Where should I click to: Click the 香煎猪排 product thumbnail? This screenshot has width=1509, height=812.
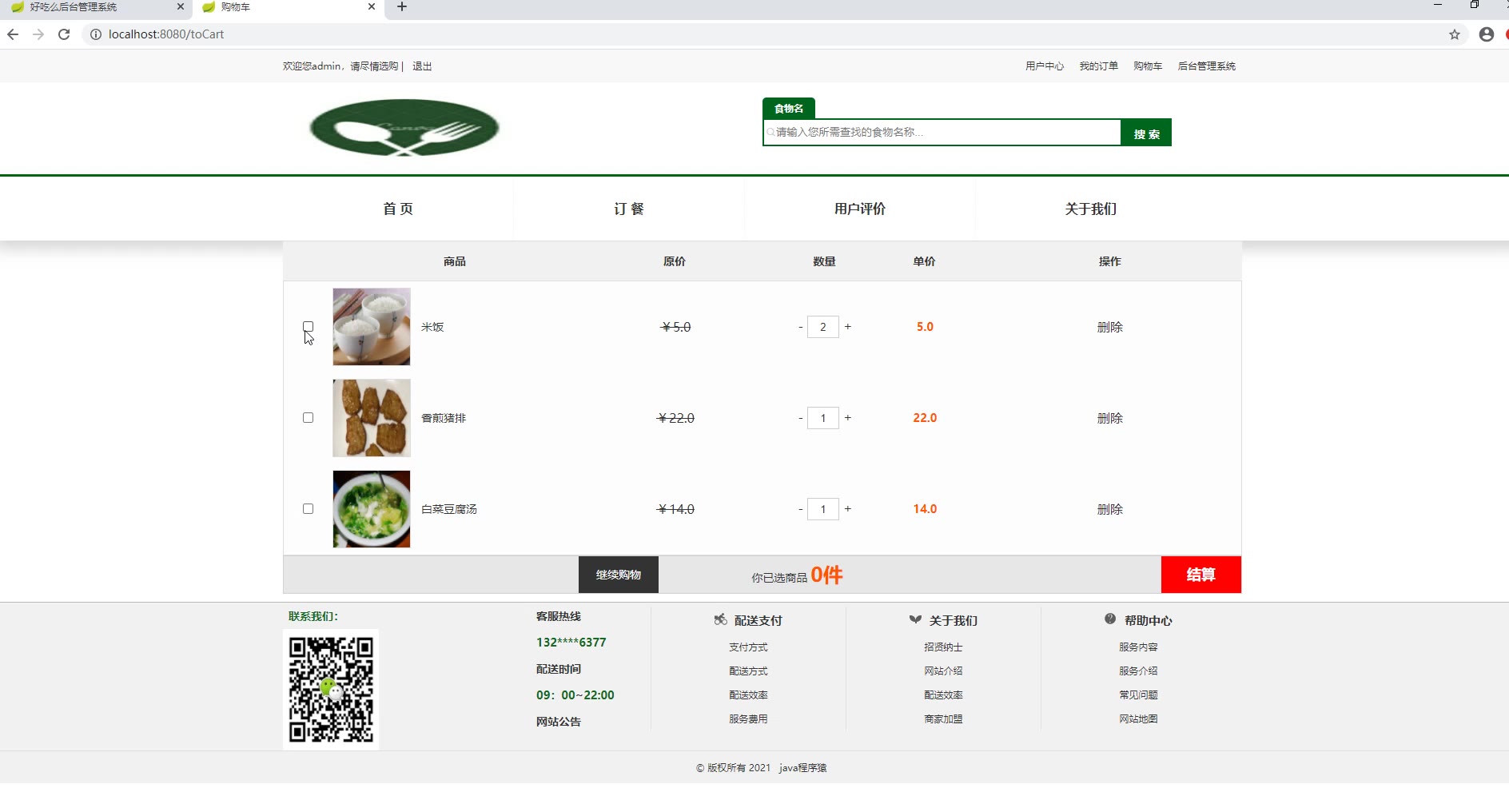(x=372, y=418)
